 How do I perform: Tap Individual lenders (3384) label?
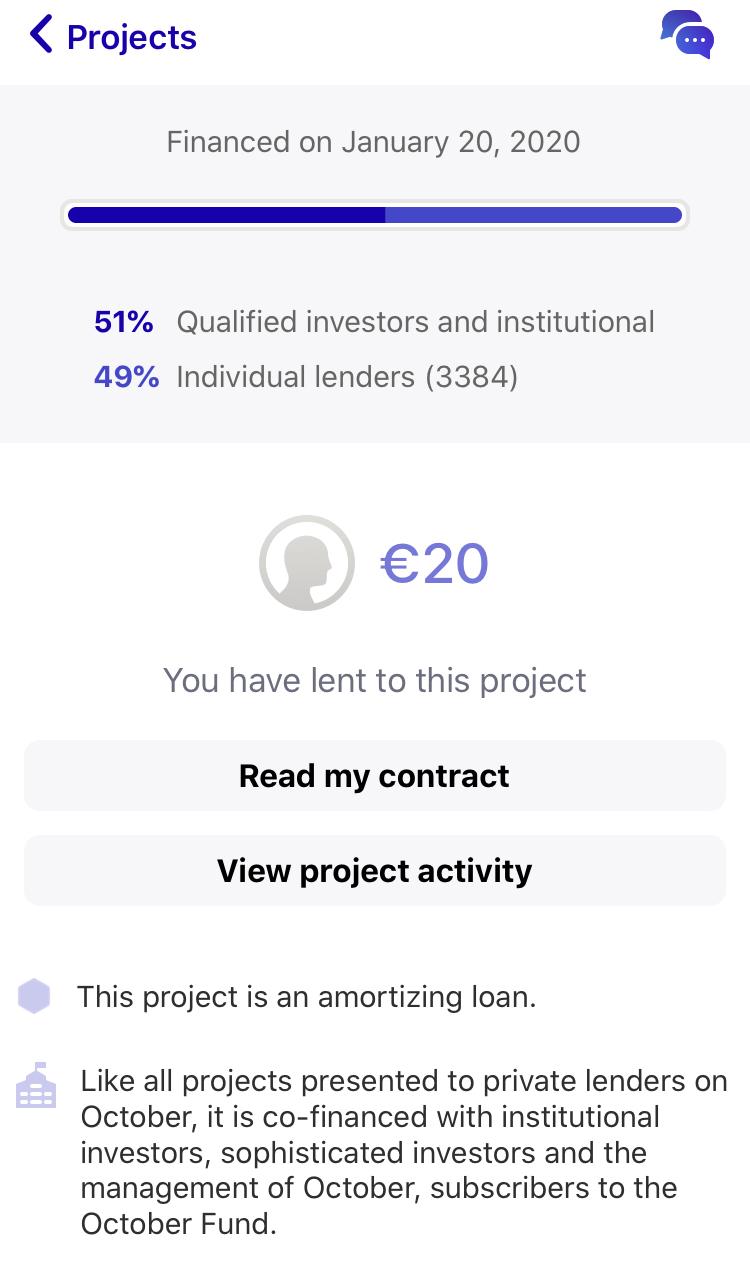[347, 377]
